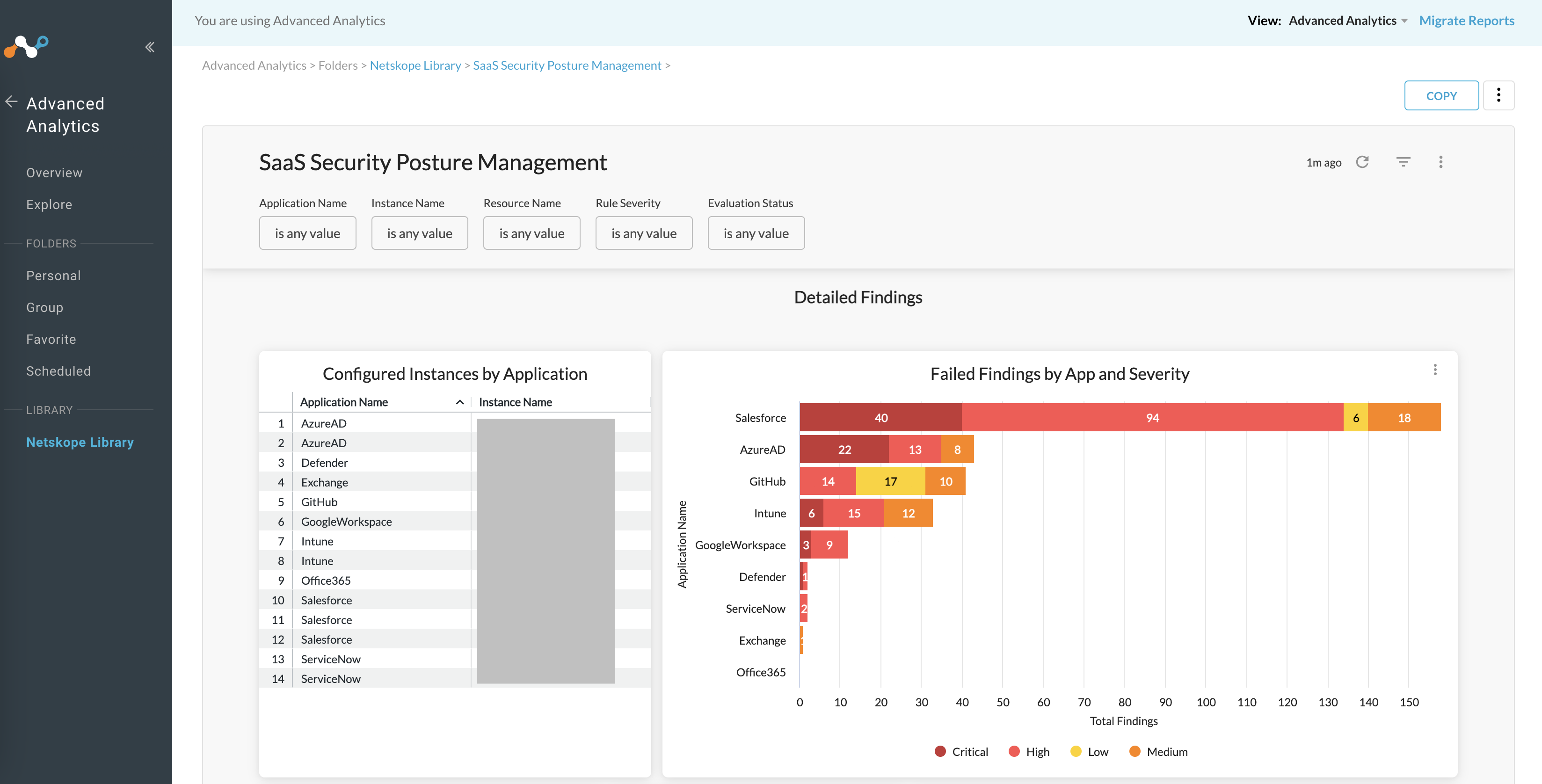Open the Application Name filter dropdown
Viewport: 1542px width, 784px height.
(308, 233)
